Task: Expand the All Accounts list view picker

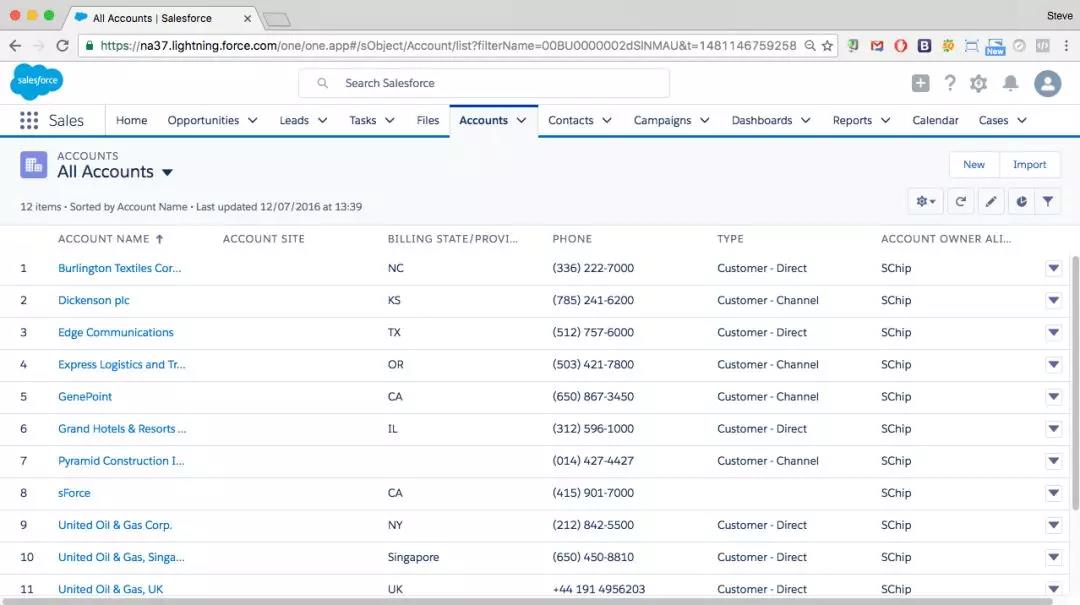Action: [167, 173]
